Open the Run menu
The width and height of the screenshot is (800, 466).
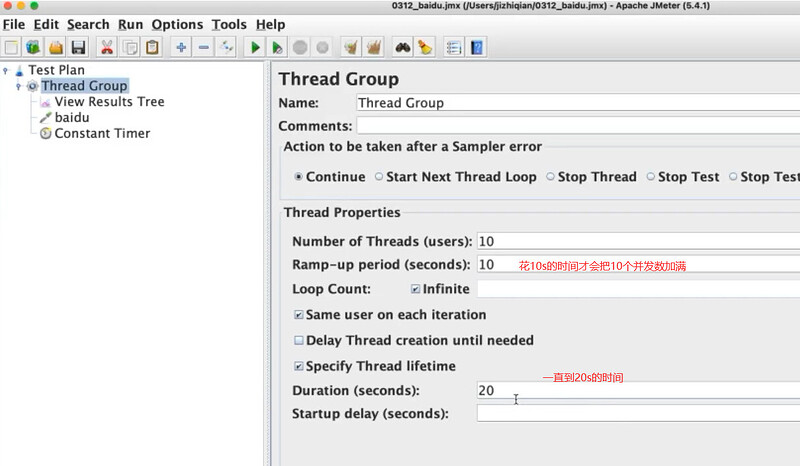coord(131,24)
